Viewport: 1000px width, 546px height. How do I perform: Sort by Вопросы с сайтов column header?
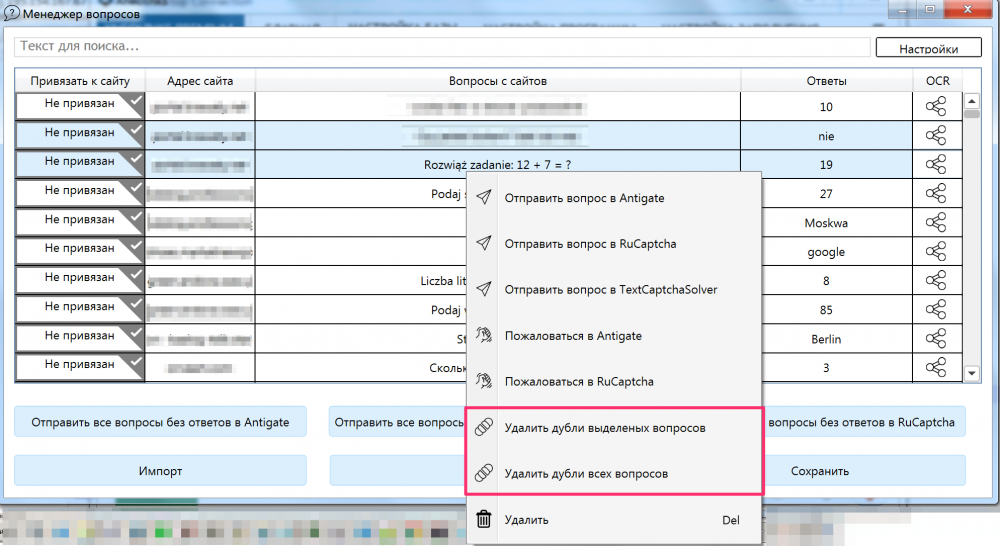(x=497, y=81)
